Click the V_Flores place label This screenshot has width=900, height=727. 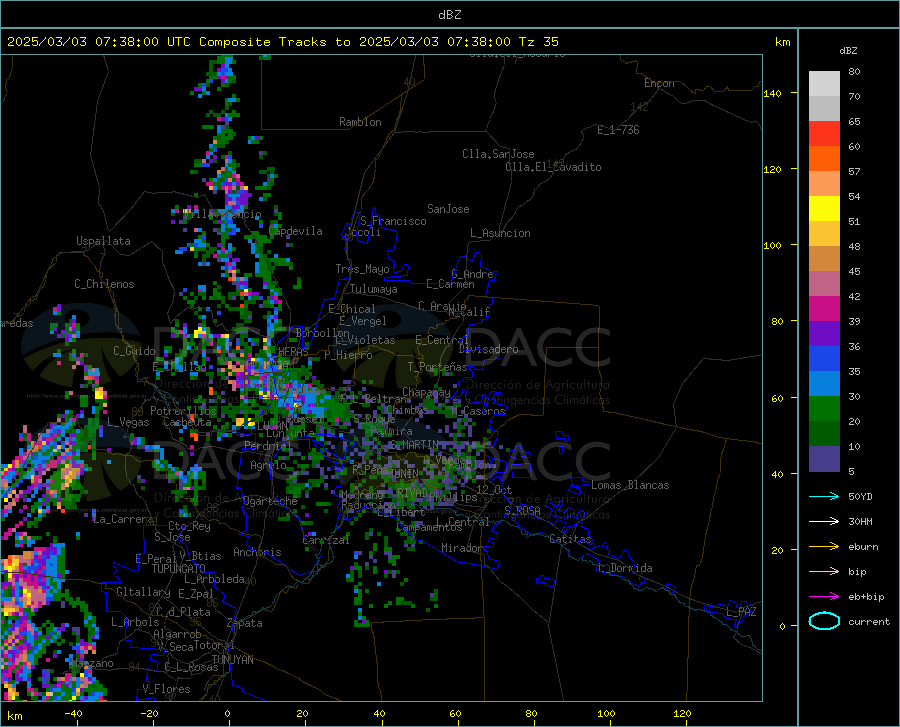coord(166,689)
